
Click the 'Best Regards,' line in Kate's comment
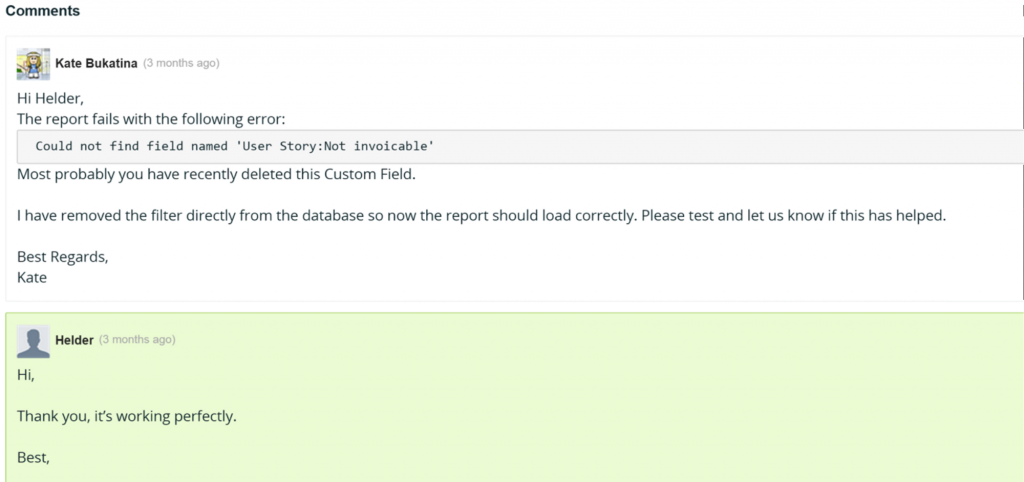pyautogui.click(x=63, y=257)
